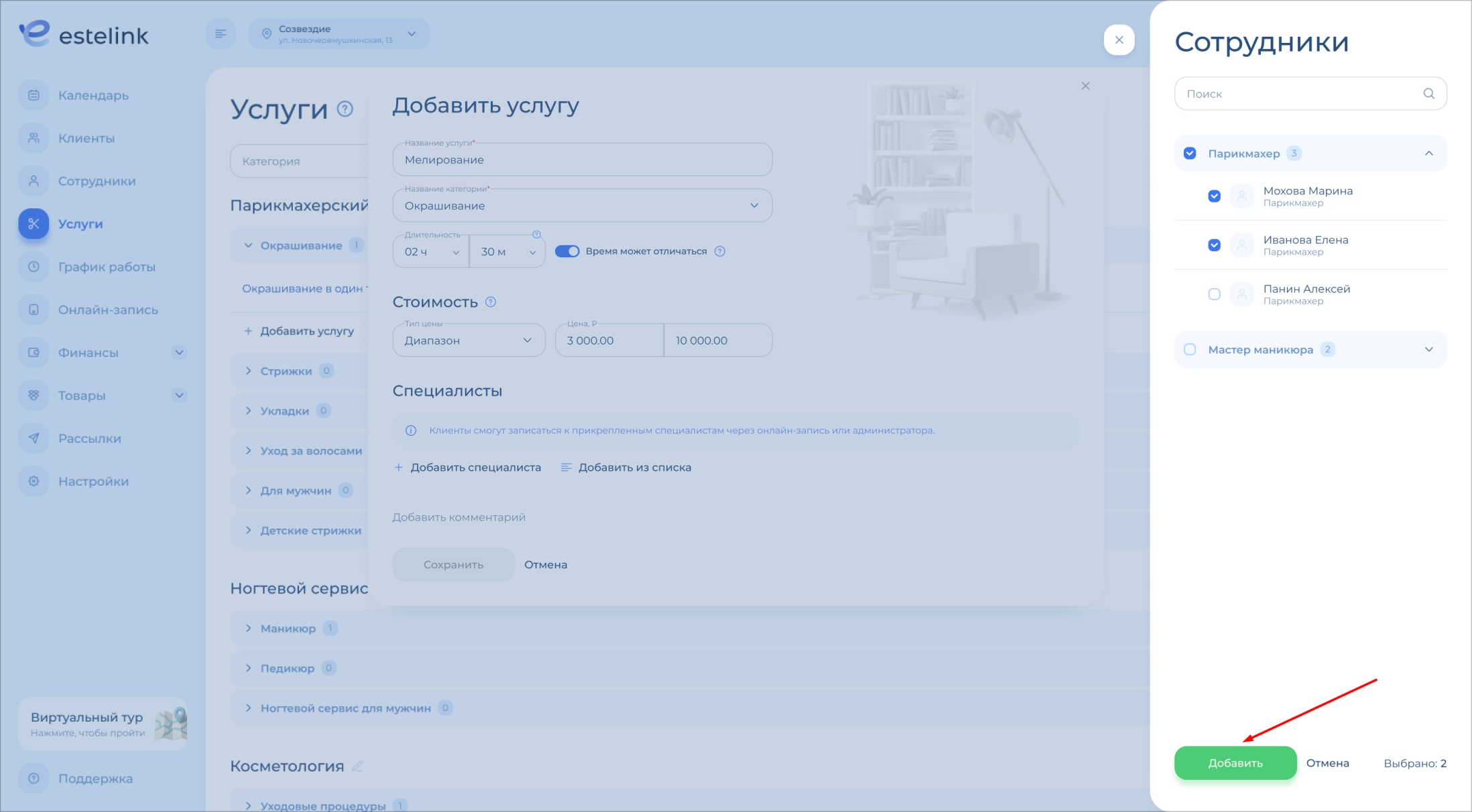Select the Мастер маникюра group checkbox

click(1190, 350)
